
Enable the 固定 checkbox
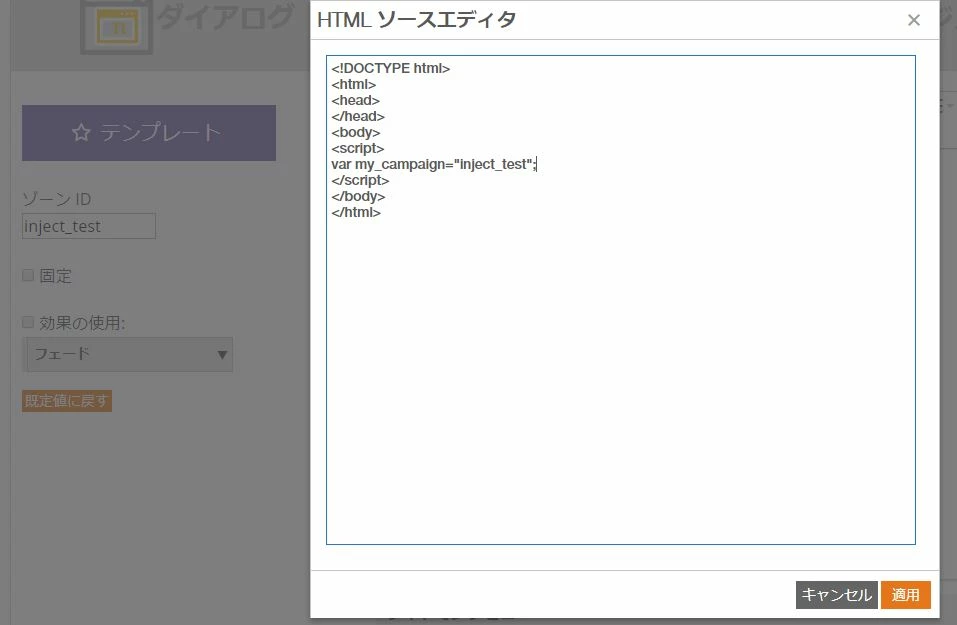point(28,275)
